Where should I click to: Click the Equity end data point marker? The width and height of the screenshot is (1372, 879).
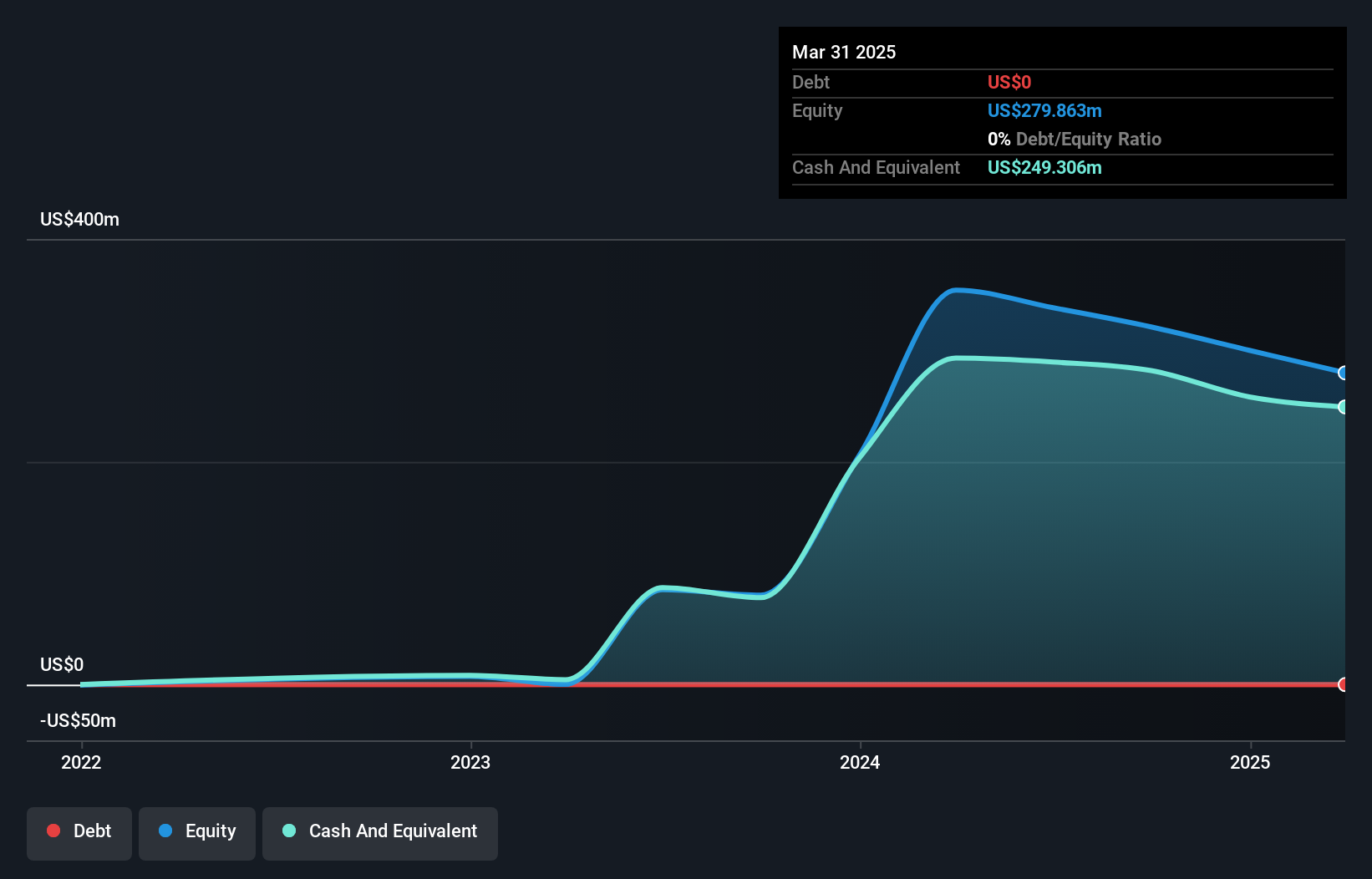(1343, 373)
